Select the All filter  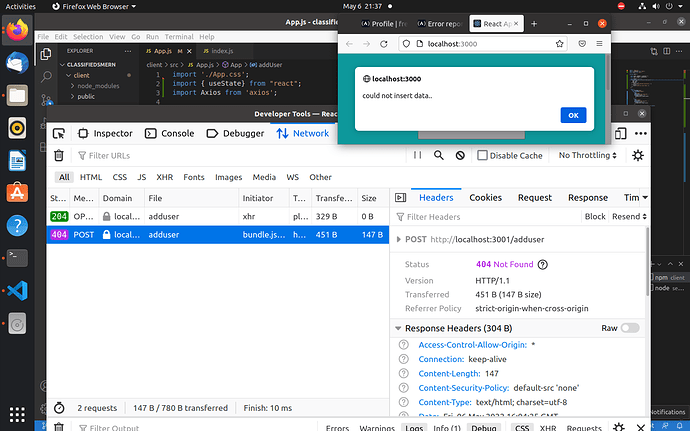[x=64, y=177]
